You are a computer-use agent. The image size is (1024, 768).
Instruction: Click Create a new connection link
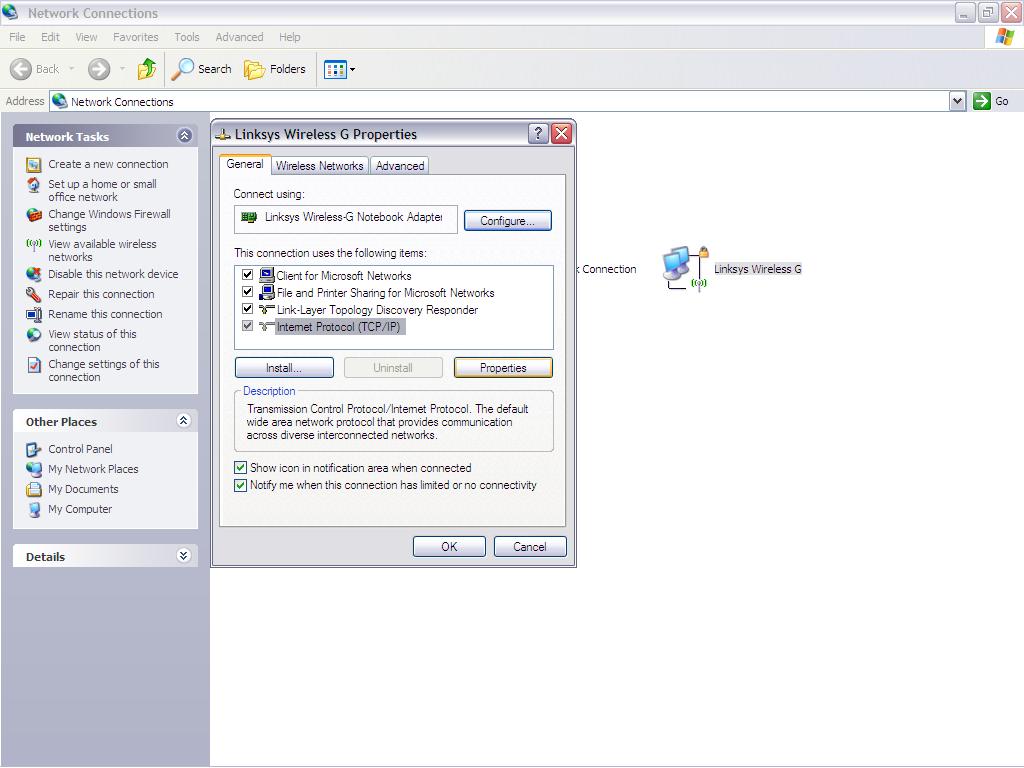pyautogui.click(x=108, y=165)
